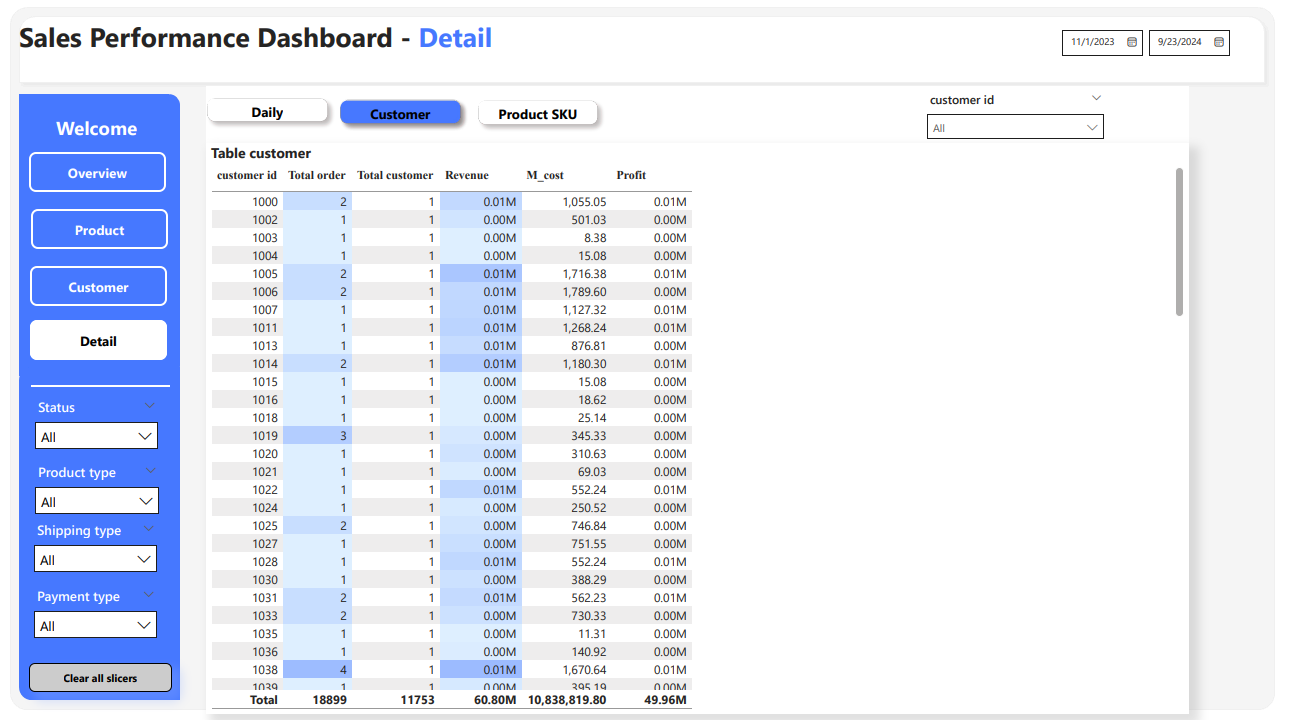1293x726 pixels.
Task: Click chevron icon beside Payment type label
Action: tap(149, 595)
